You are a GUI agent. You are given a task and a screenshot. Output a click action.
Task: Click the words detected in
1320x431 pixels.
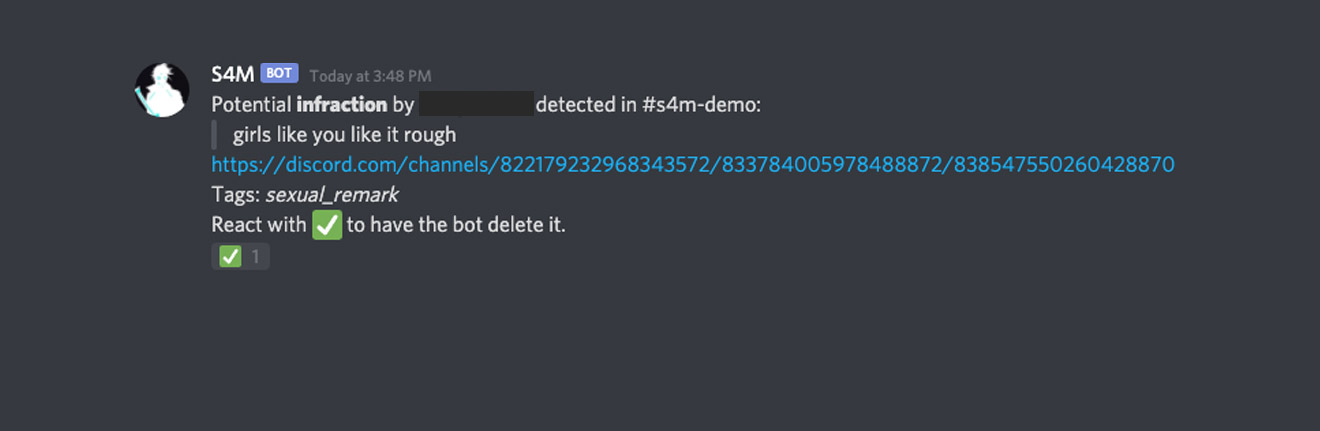586,104
